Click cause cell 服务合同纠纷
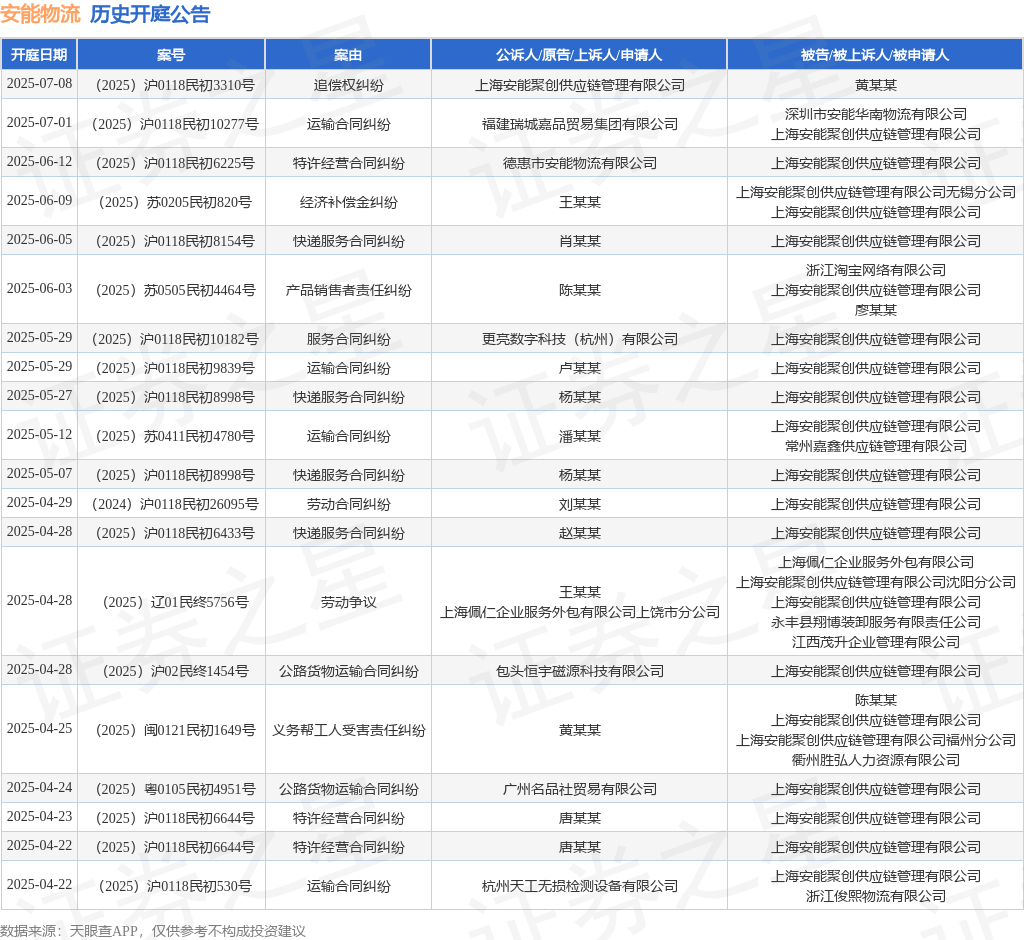Viewport: 1024px width, 940px height. click(348, 339)
